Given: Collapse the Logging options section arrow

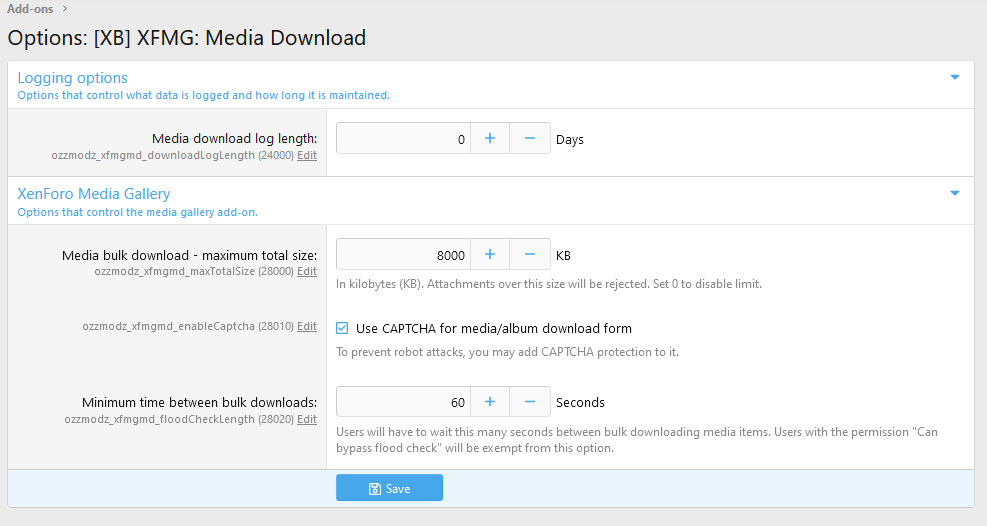Looking at the screenshot, I should [x=954, y=77].
